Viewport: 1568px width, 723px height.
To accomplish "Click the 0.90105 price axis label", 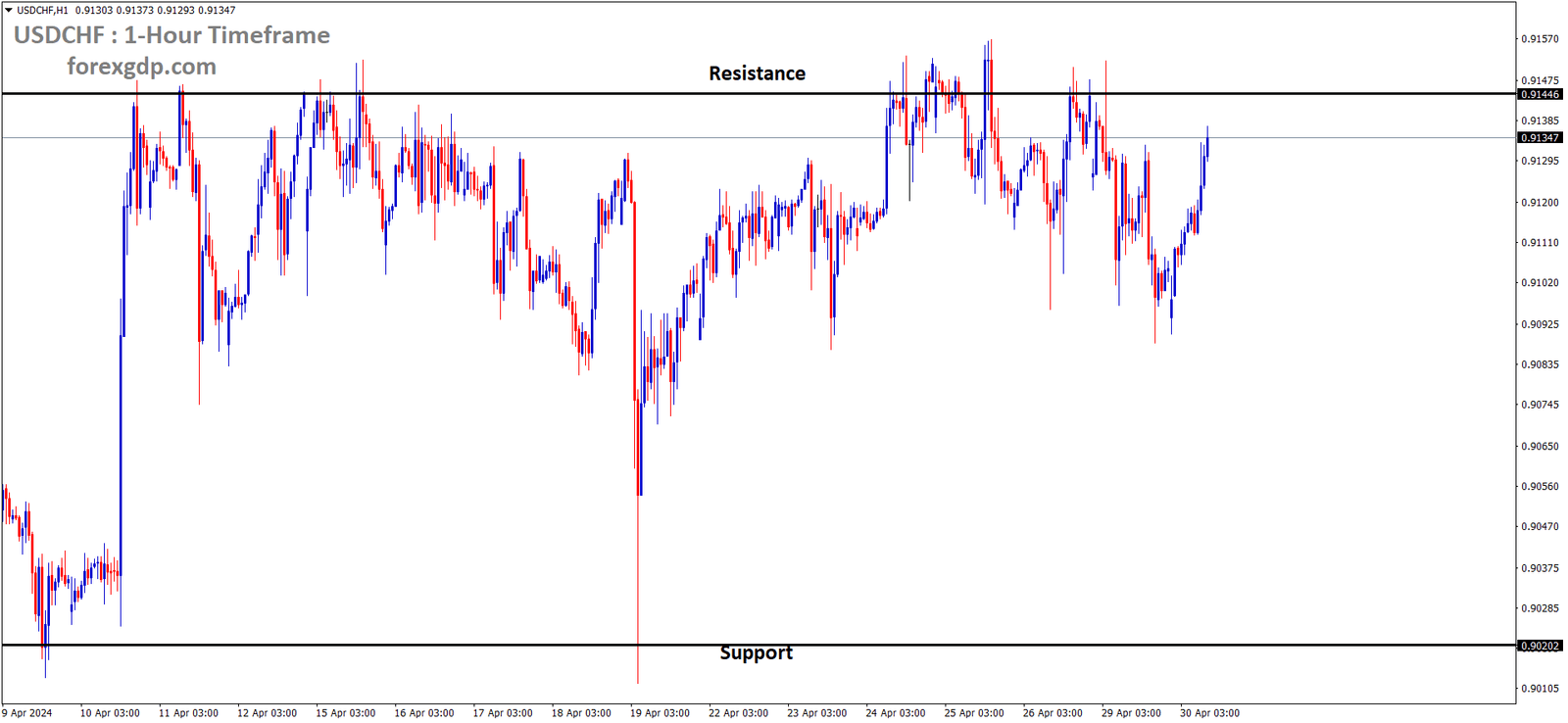I will [x=1540, y=689].
